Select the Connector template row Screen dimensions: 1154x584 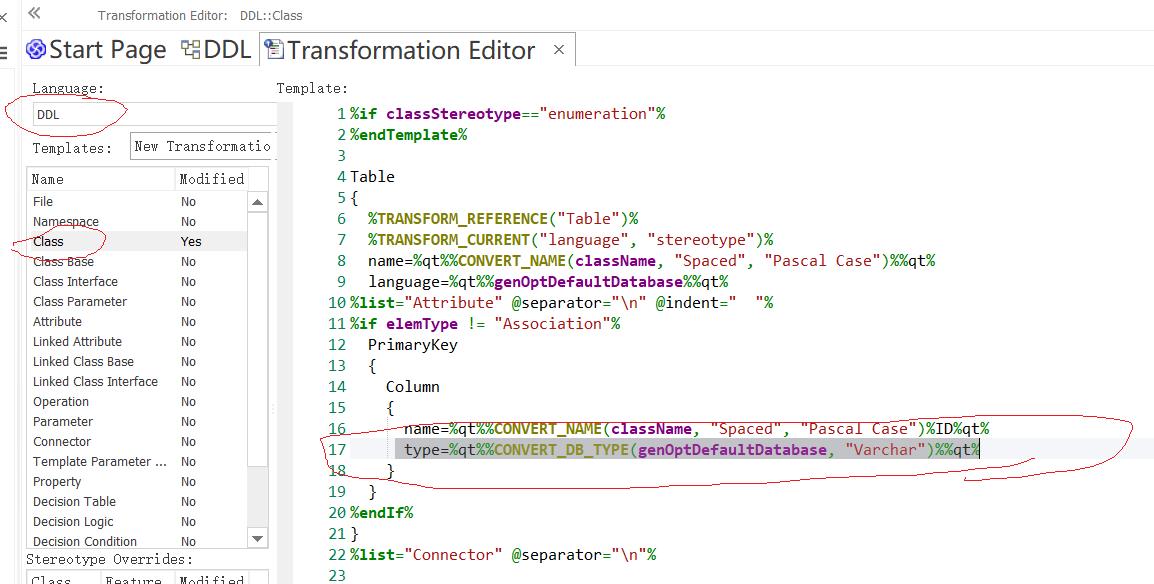point(137,441)
